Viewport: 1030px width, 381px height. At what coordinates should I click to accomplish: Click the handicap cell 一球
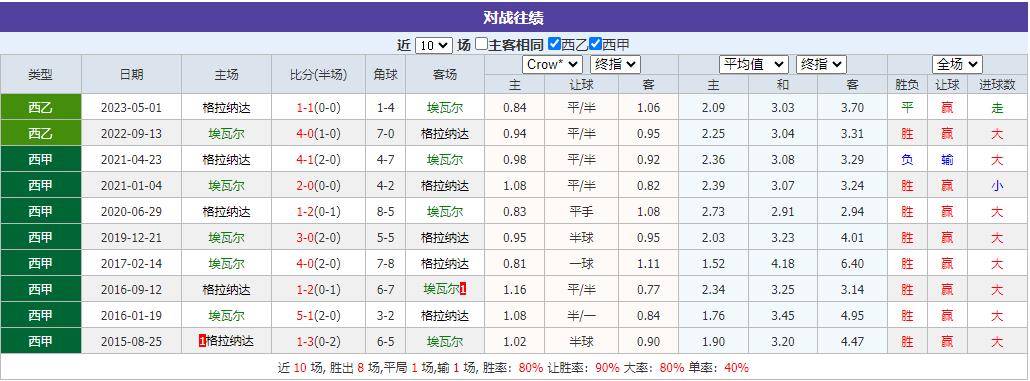[x=581, y=263]
